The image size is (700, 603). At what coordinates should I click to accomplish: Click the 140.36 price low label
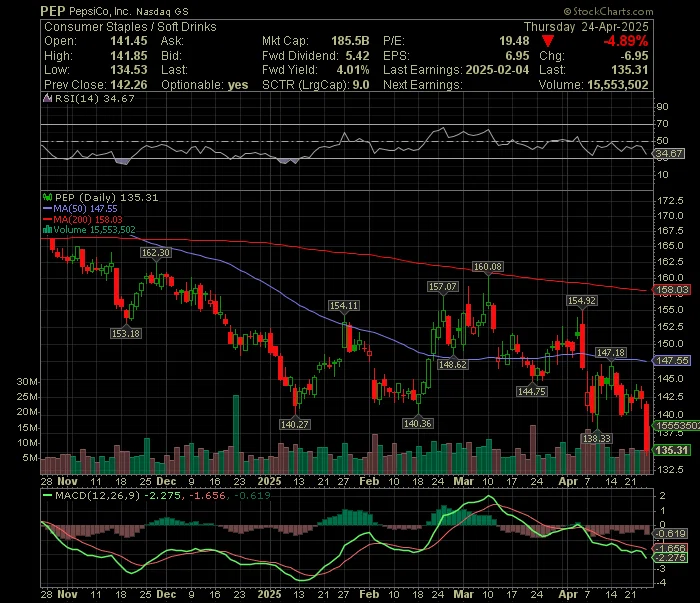pyautogui.click(x=418, y=424)
